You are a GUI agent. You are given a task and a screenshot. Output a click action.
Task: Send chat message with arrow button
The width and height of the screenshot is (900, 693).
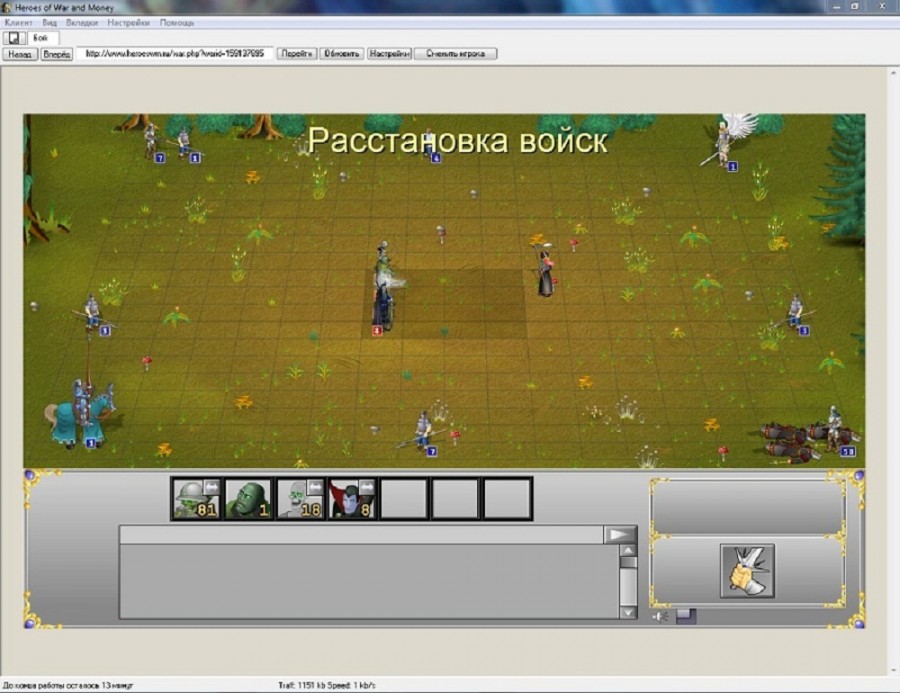pos(620,535)
